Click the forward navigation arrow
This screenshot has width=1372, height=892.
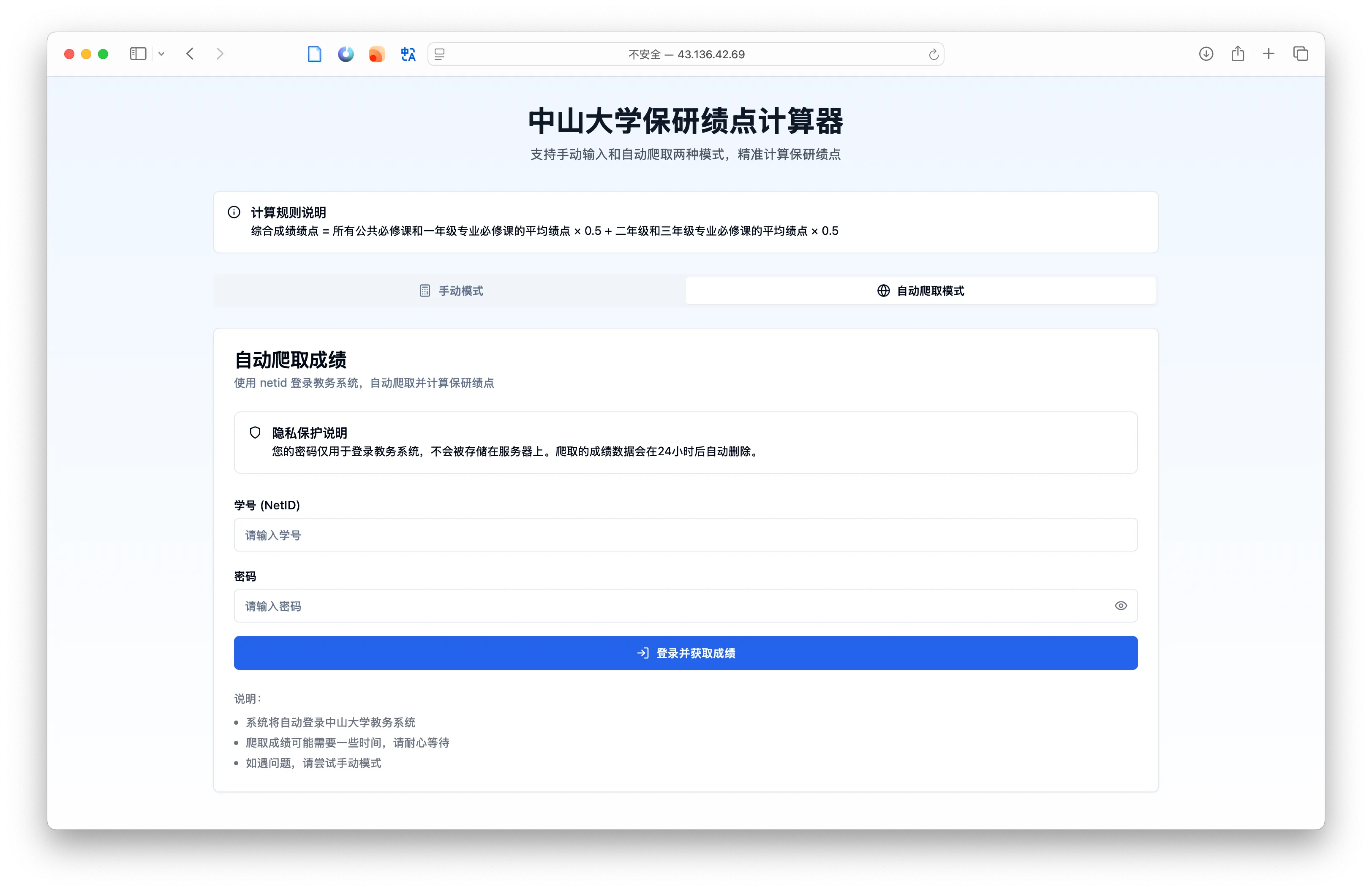(x=220, y=54)
